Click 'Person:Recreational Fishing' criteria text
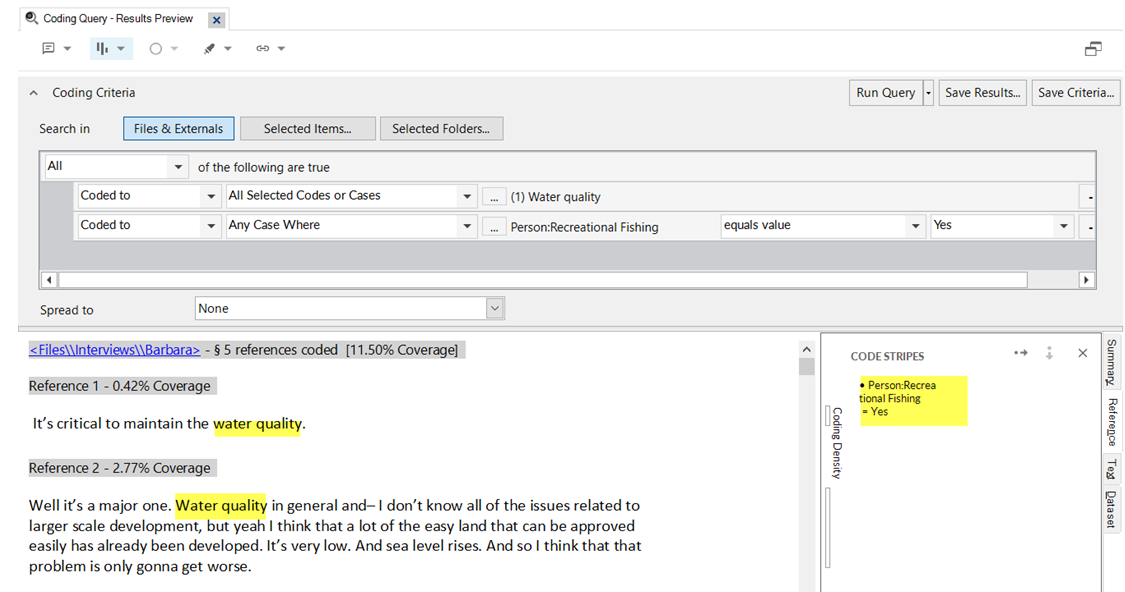 (584, 227)
